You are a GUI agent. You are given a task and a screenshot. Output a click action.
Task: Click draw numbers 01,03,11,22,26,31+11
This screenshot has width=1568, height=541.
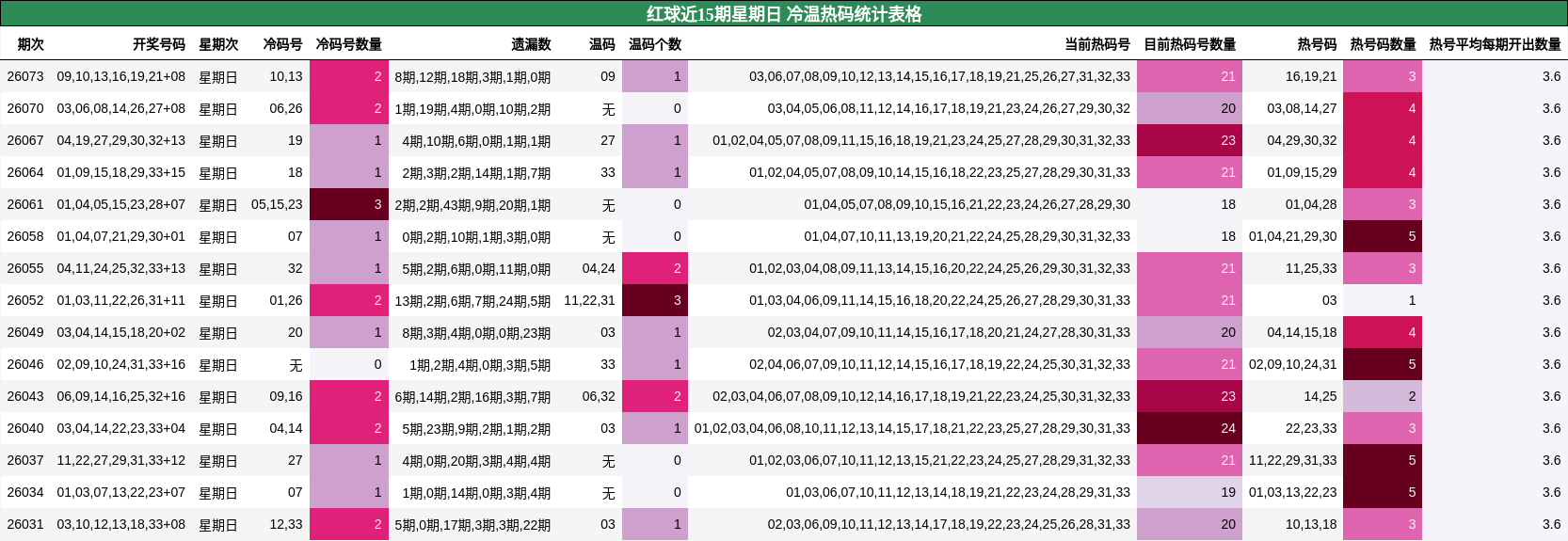121,300
